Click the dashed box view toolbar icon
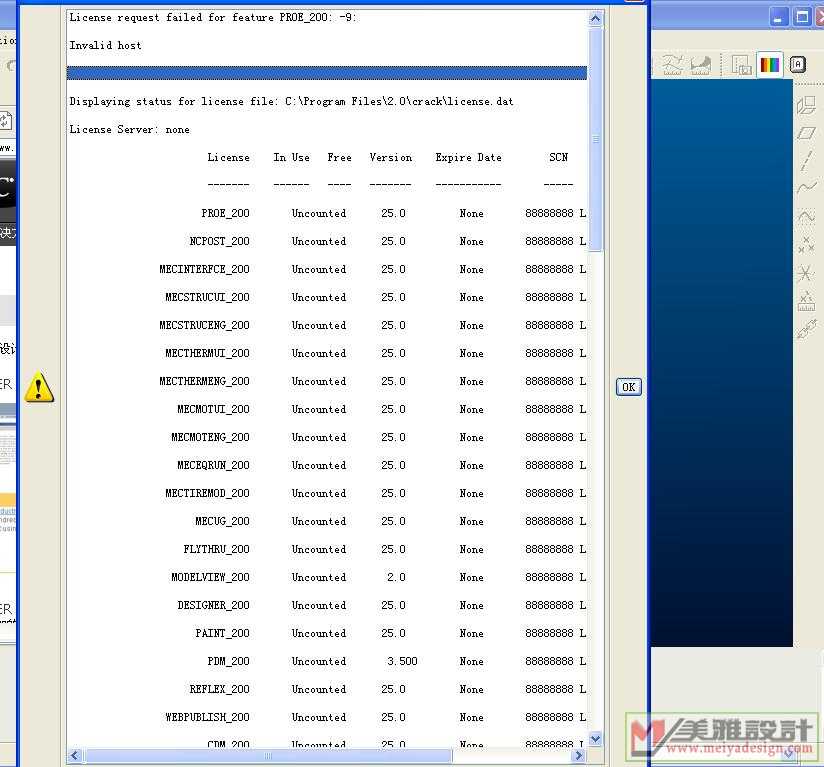Image resolution: width=824 pixels, height=767 pixels. point(741,65)
